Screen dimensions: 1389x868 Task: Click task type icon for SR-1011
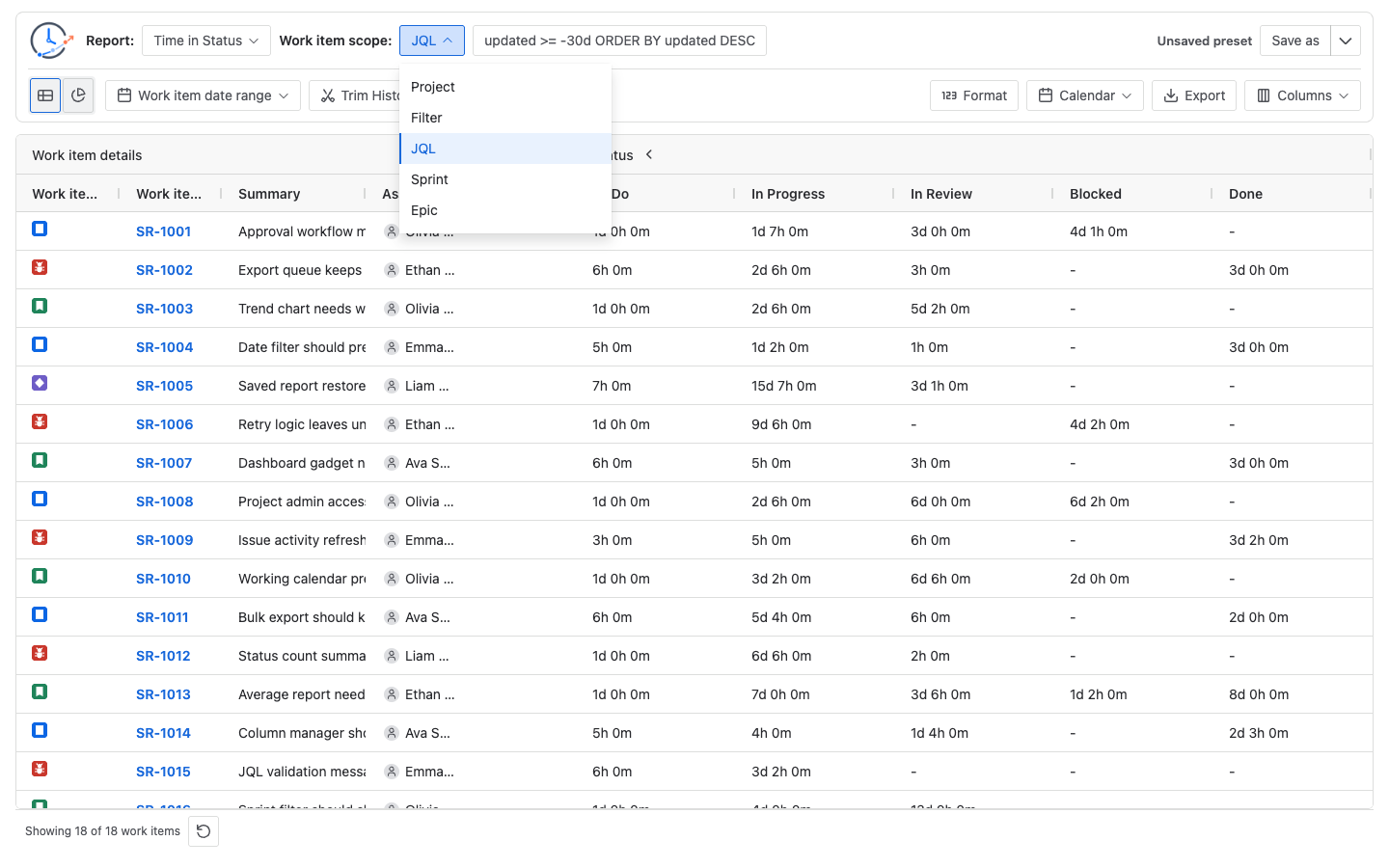click(40, 614)
